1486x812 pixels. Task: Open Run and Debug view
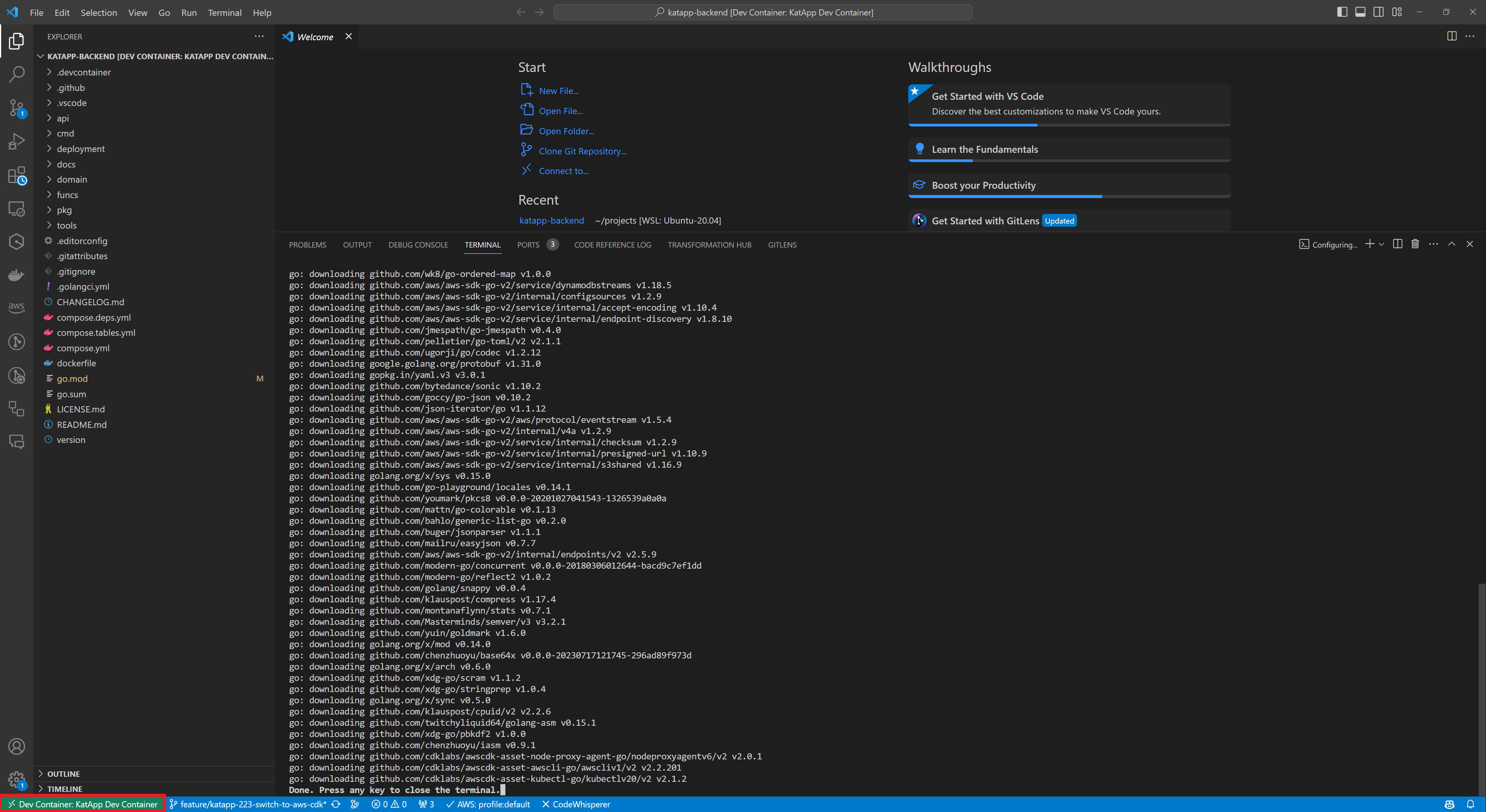click(x=16, y=141)
